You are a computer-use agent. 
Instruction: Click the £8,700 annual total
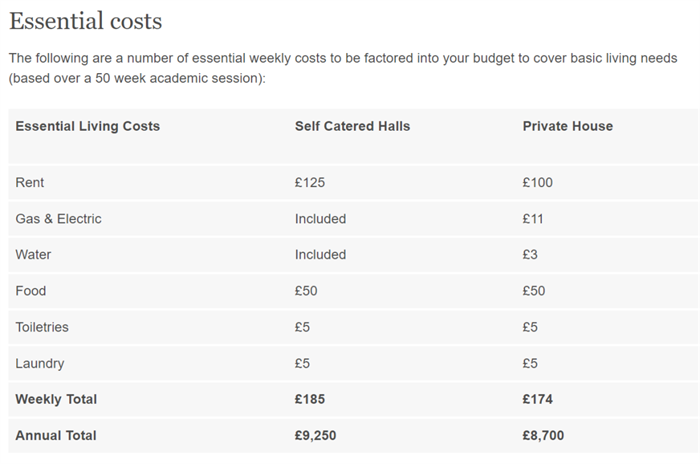click(x=543, y=435)
